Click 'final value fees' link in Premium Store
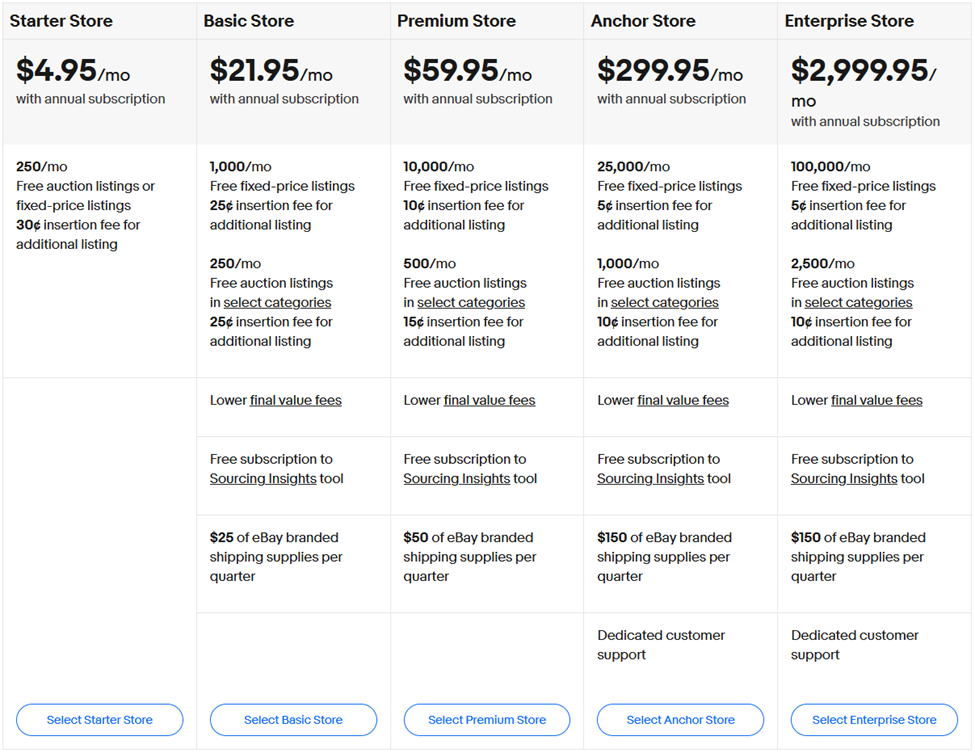 point(489,401)
